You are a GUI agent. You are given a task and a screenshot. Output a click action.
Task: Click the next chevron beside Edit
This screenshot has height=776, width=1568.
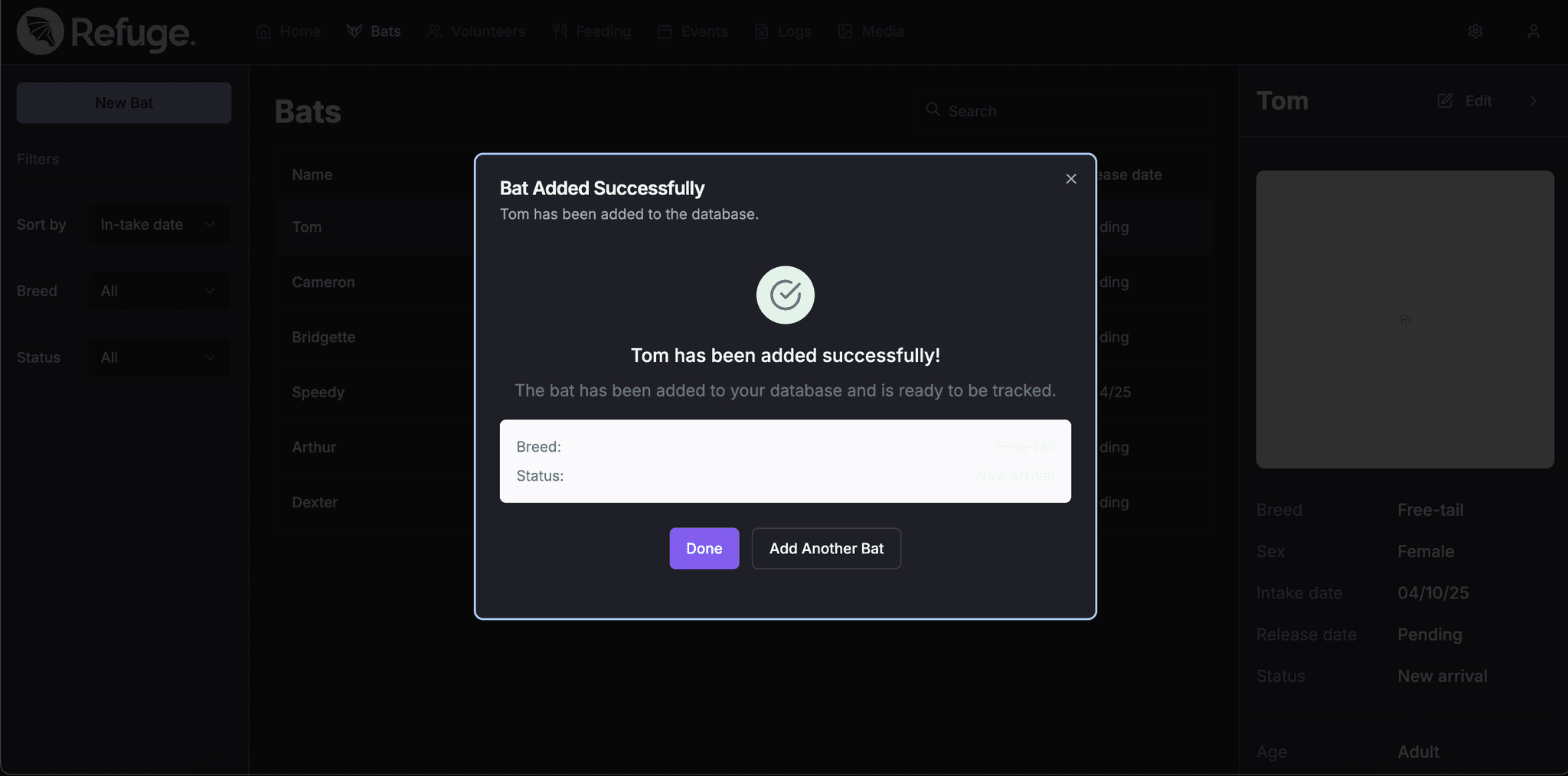pyautogui.click(x=1533, y=101)
